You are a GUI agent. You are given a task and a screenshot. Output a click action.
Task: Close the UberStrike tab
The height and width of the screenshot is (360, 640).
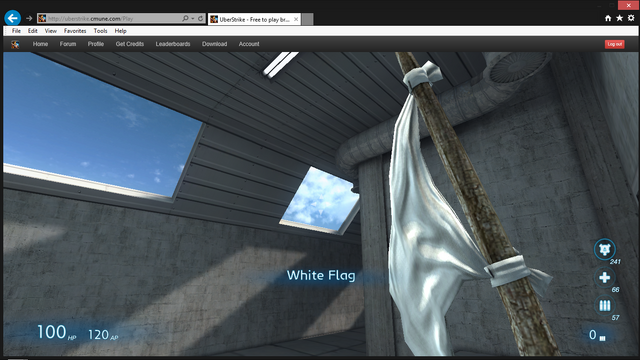(296, 19)
